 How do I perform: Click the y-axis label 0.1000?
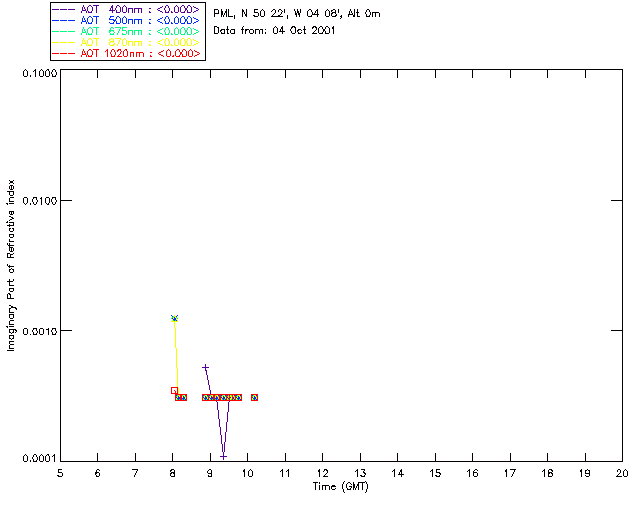tap(39, 73)
